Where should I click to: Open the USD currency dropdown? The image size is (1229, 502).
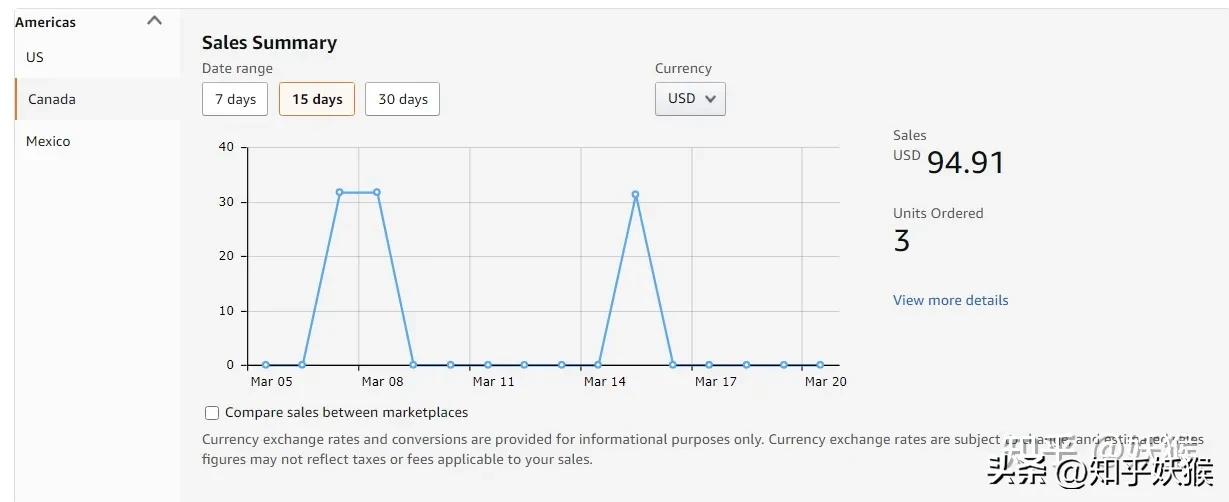pyautogui.click(x=690, y=99)
